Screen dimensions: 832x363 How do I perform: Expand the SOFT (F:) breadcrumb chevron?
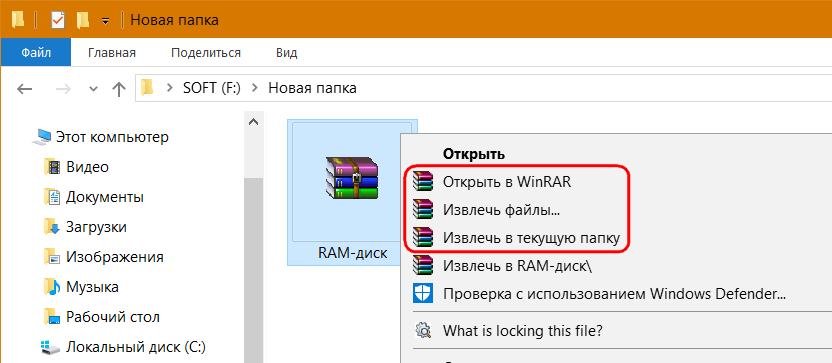point(255,88)
